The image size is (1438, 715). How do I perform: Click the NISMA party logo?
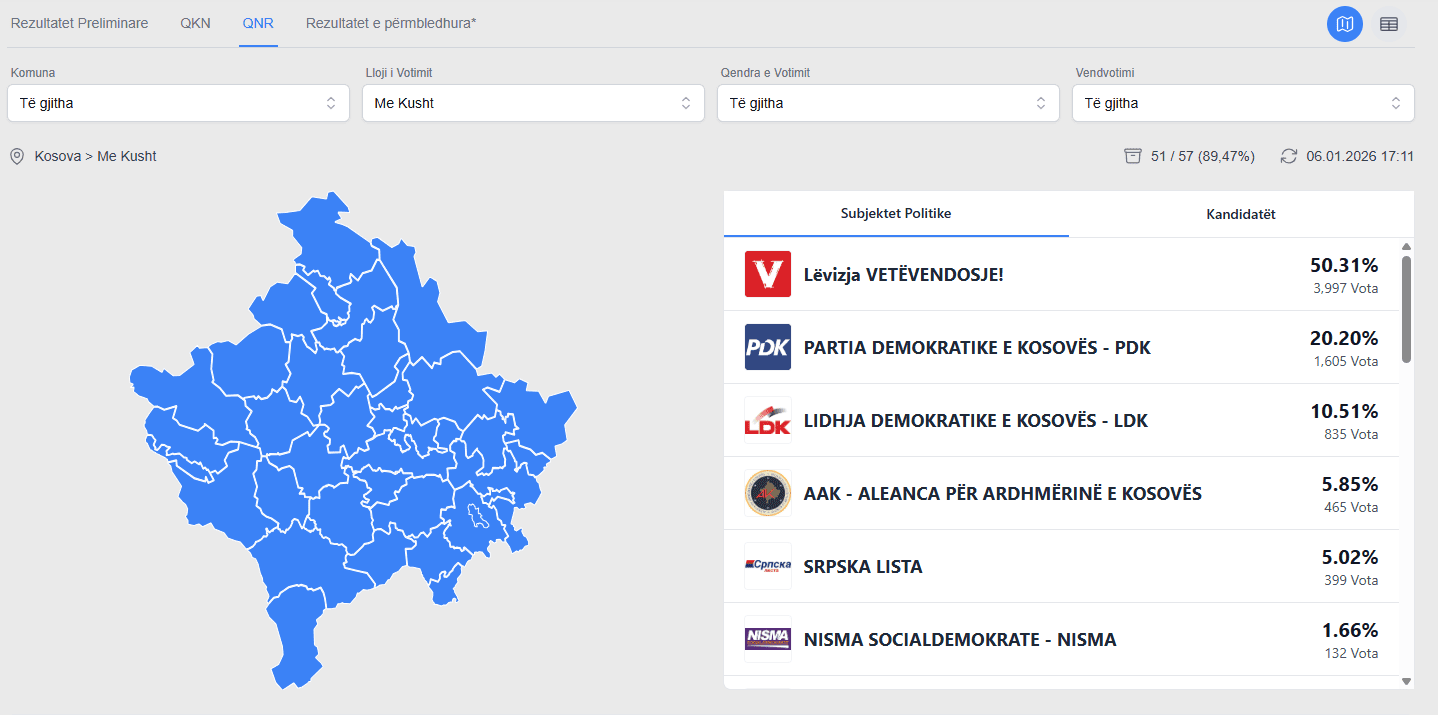(768, 639)
